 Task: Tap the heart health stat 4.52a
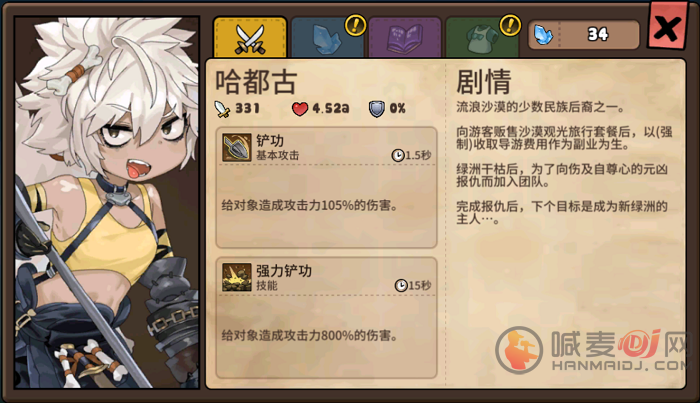(321, 108)
